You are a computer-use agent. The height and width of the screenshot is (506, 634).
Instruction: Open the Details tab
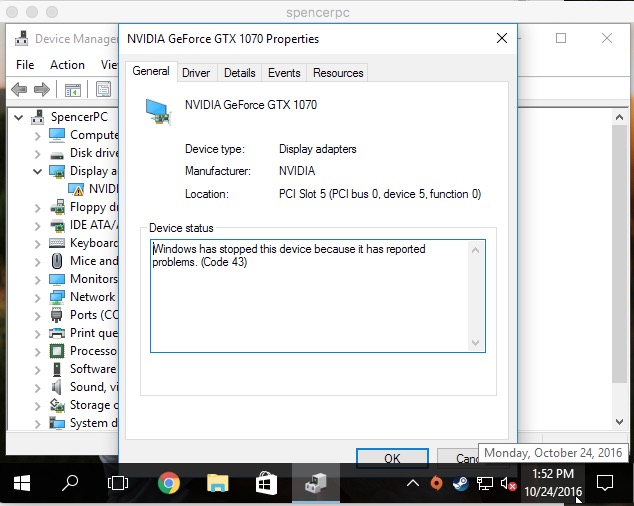coord(240,73)
